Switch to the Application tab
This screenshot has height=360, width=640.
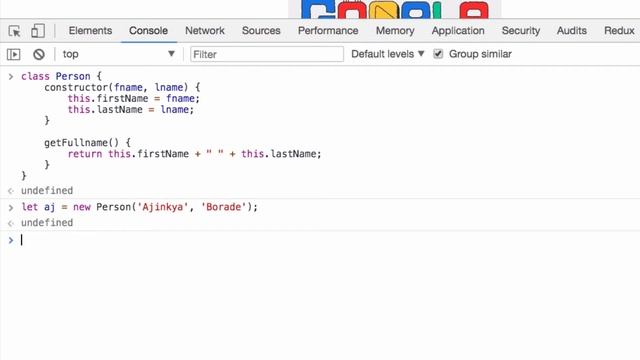[458, 31]
